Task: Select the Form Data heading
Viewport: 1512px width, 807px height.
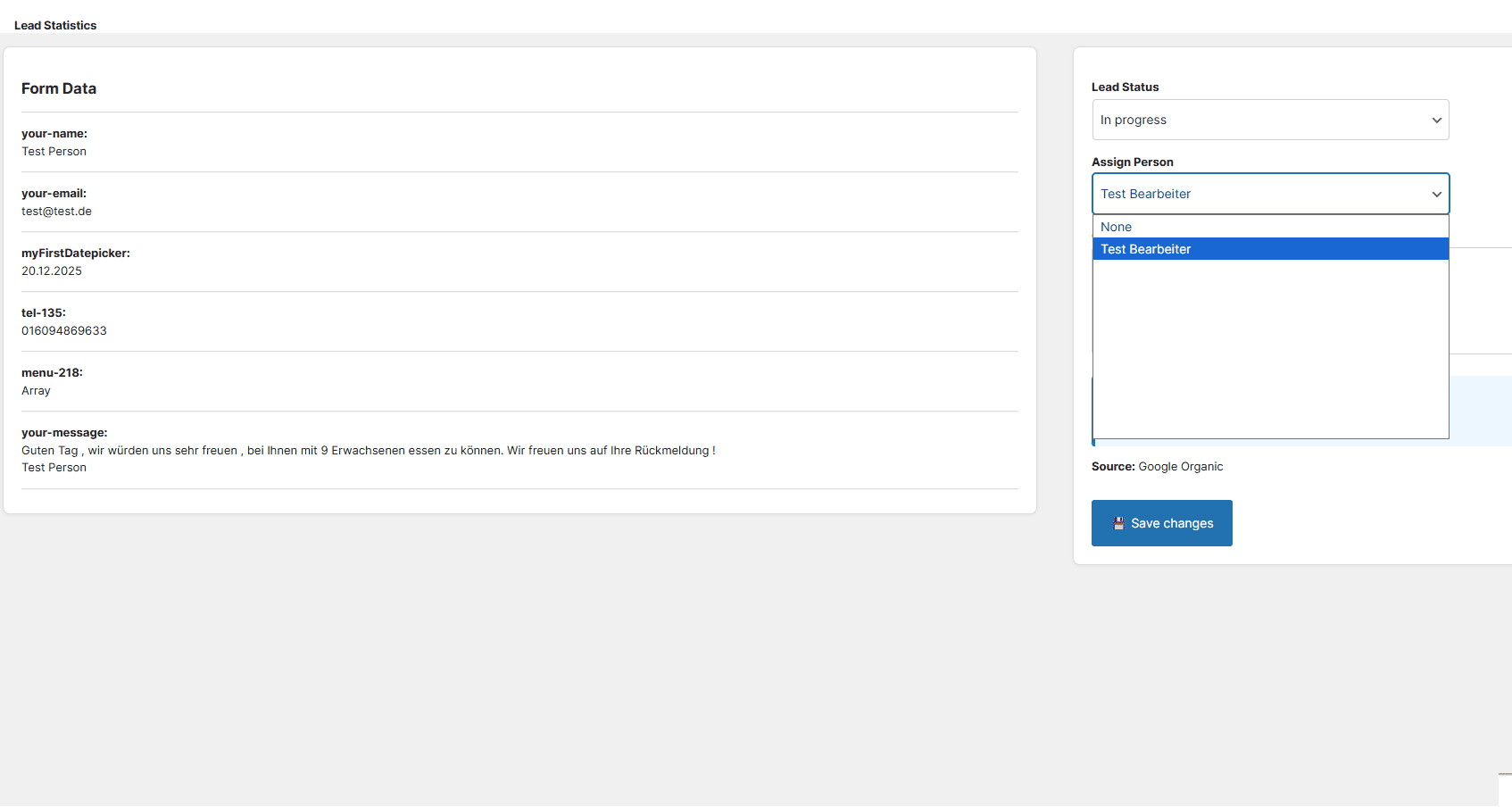Action: [59, 88]
